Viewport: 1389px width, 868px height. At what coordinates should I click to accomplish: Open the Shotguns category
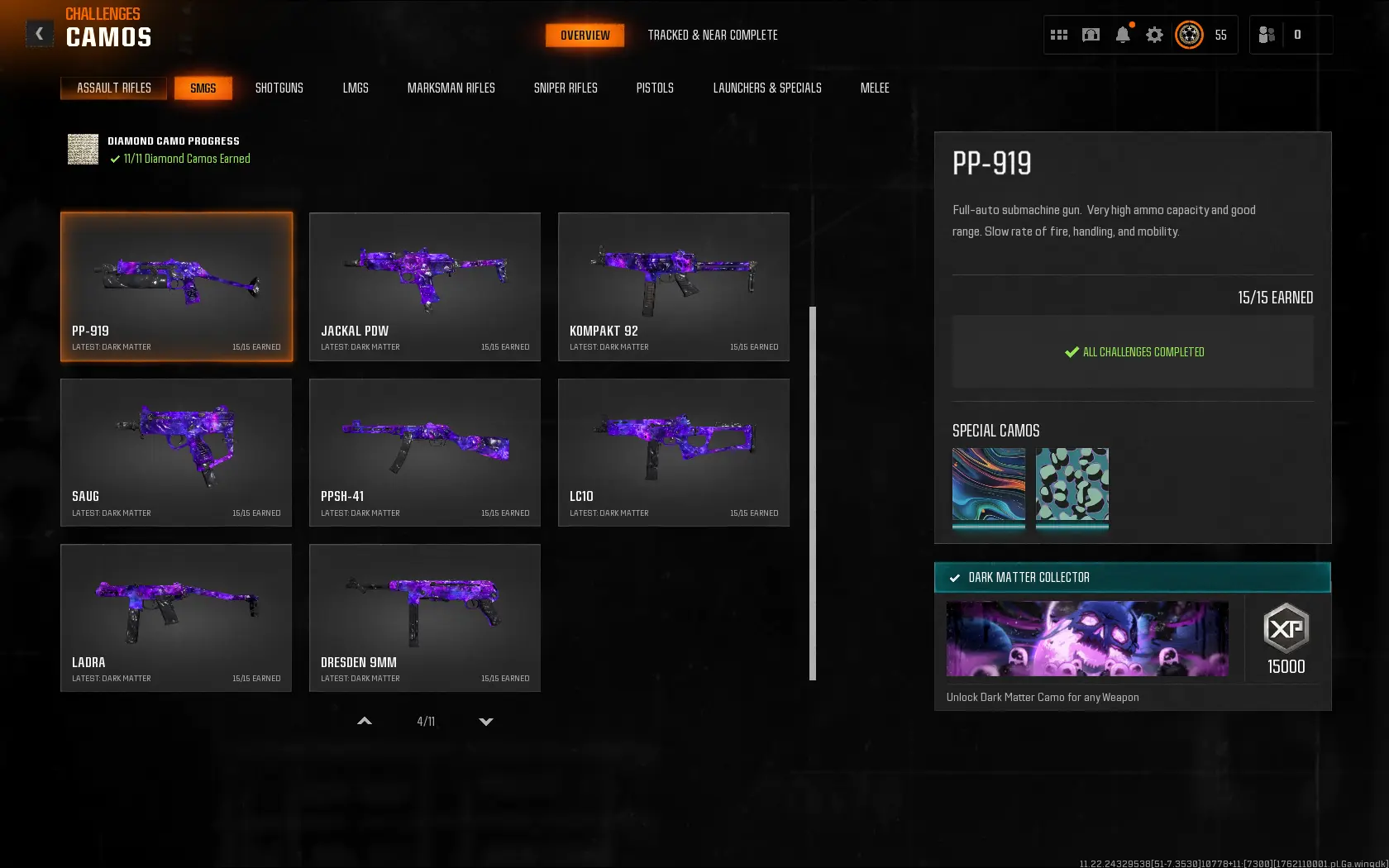279,88
